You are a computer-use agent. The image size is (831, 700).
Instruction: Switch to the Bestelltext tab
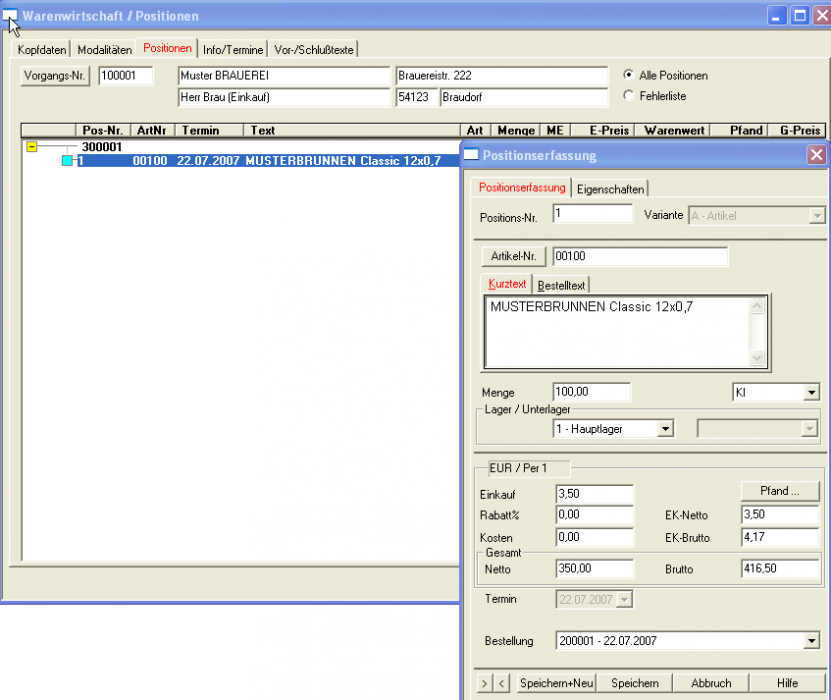click(561, 285)
